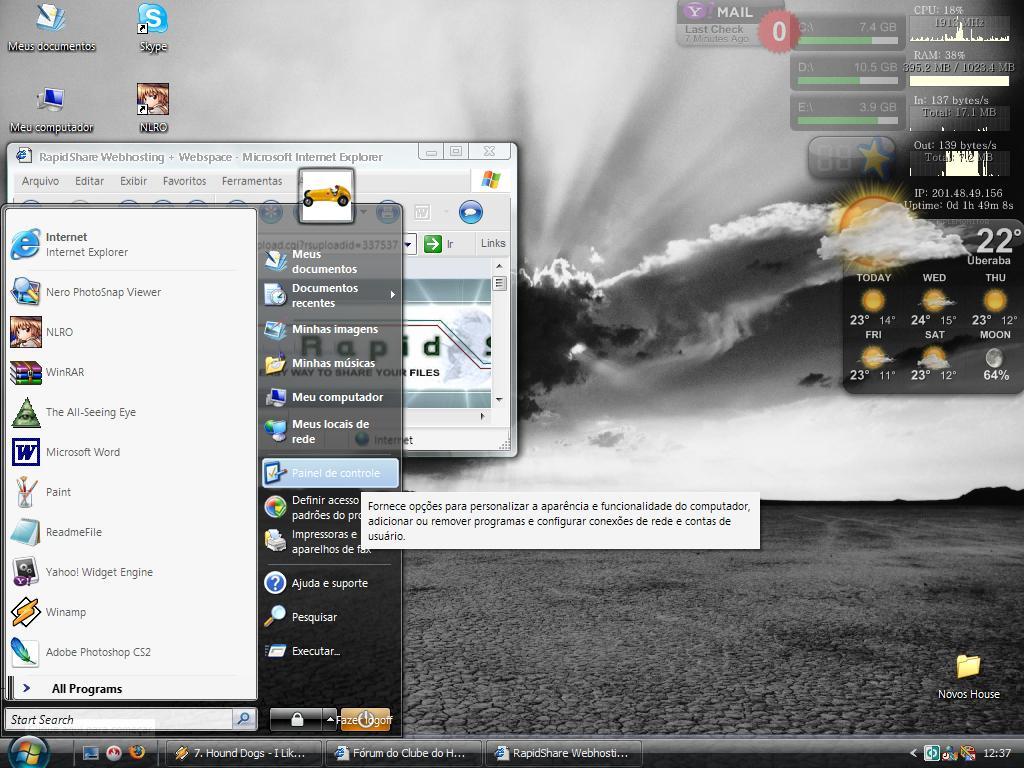Click the Start Search magnifier button
This screenshot has width=1024, height=768.
click(244, 719)
